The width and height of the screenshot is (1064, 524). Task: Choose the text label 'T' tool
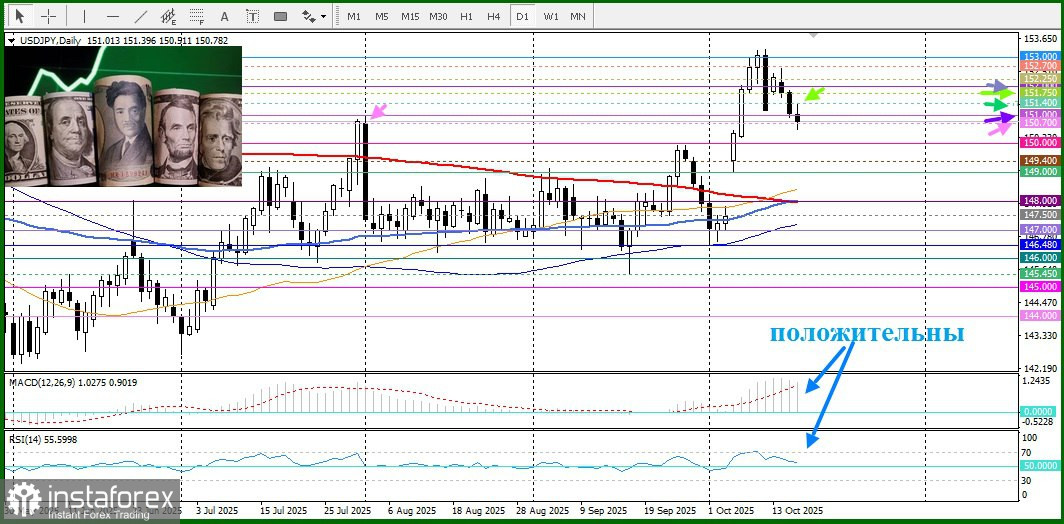(252, 16)
